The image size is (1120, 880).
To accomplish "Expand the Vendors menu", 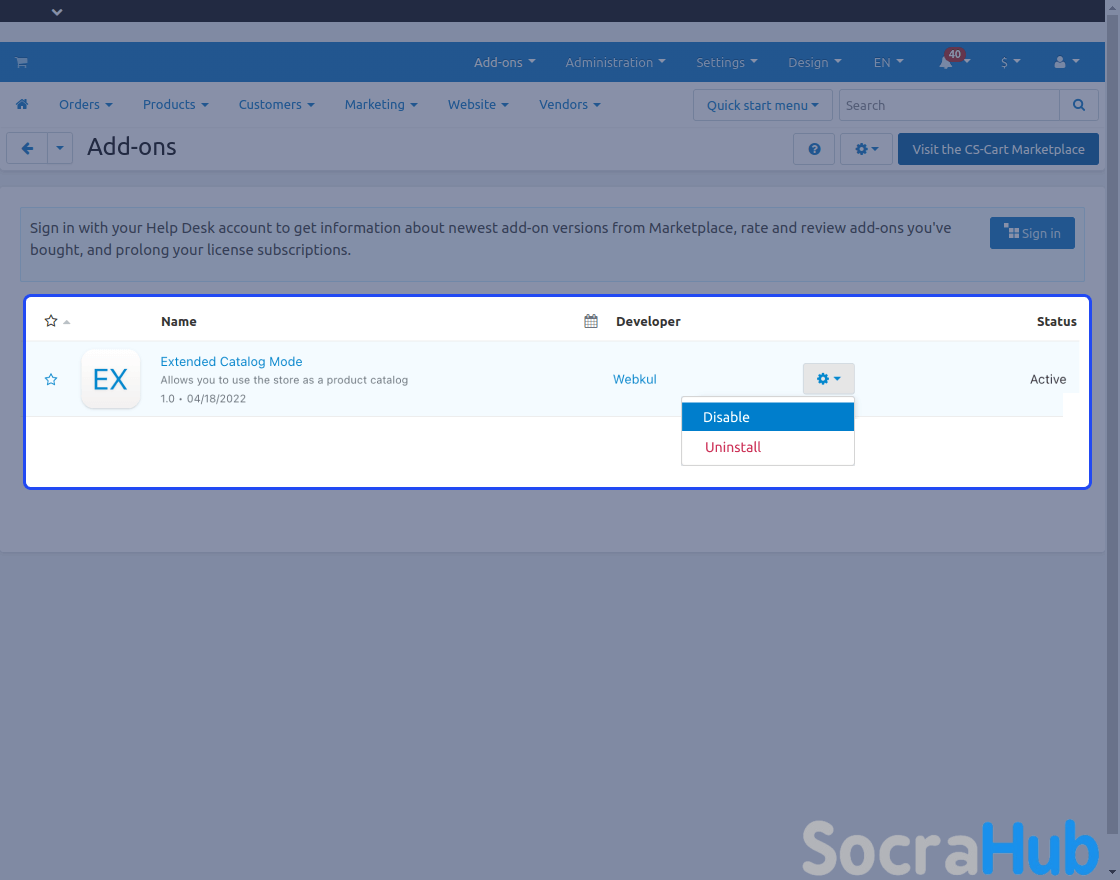I will (x=569, y=104).
